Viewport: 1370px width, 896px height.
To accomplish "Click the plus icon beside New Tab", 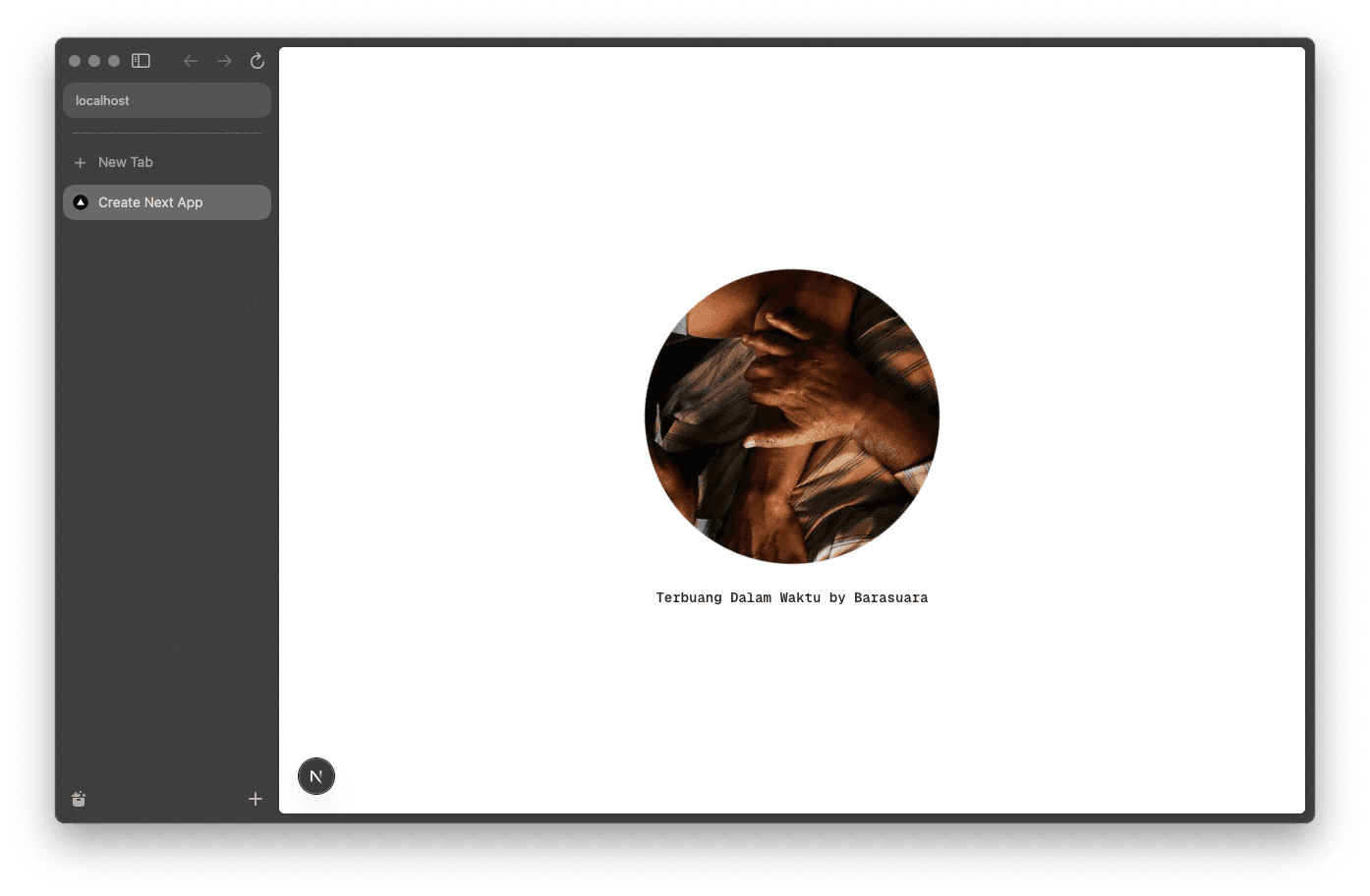I will [x=81, y=162].
